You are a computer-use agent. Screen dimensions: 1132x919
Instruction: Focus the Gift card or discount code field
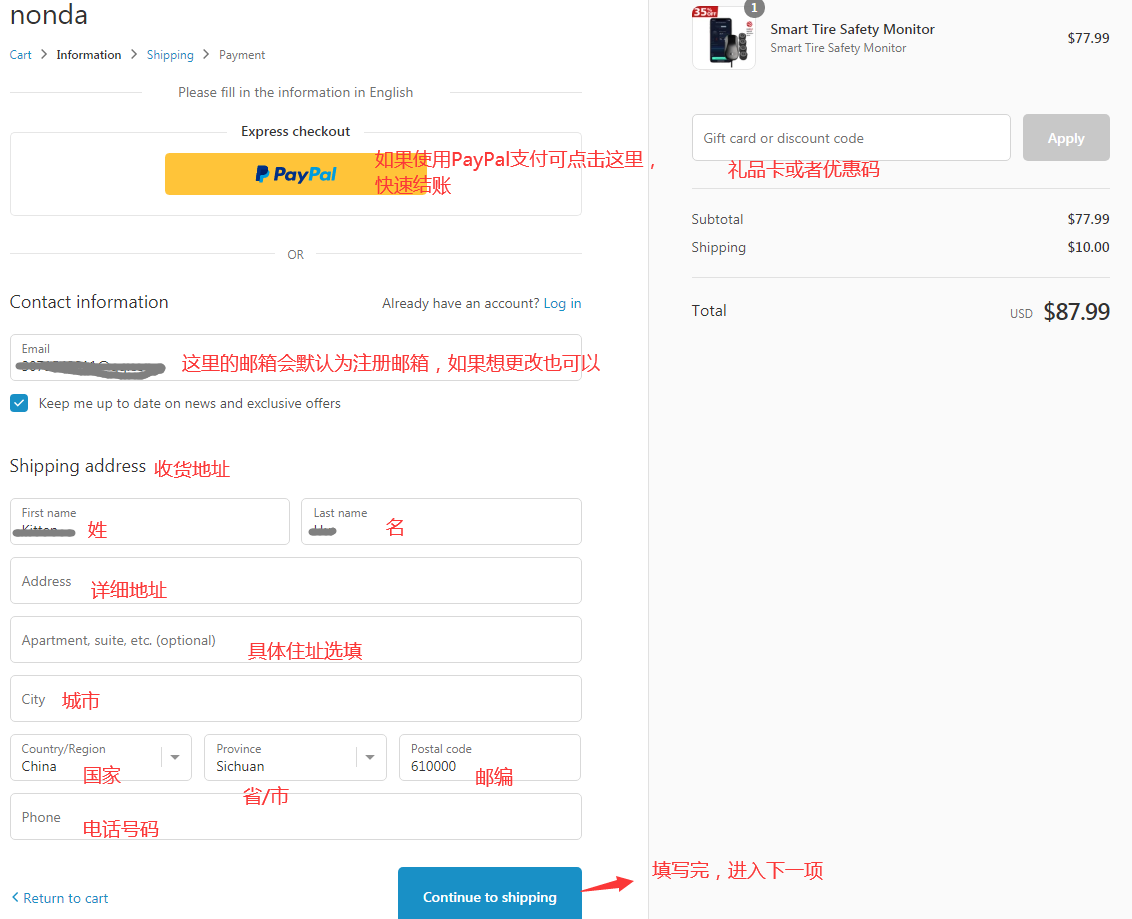tap(850, 138)
